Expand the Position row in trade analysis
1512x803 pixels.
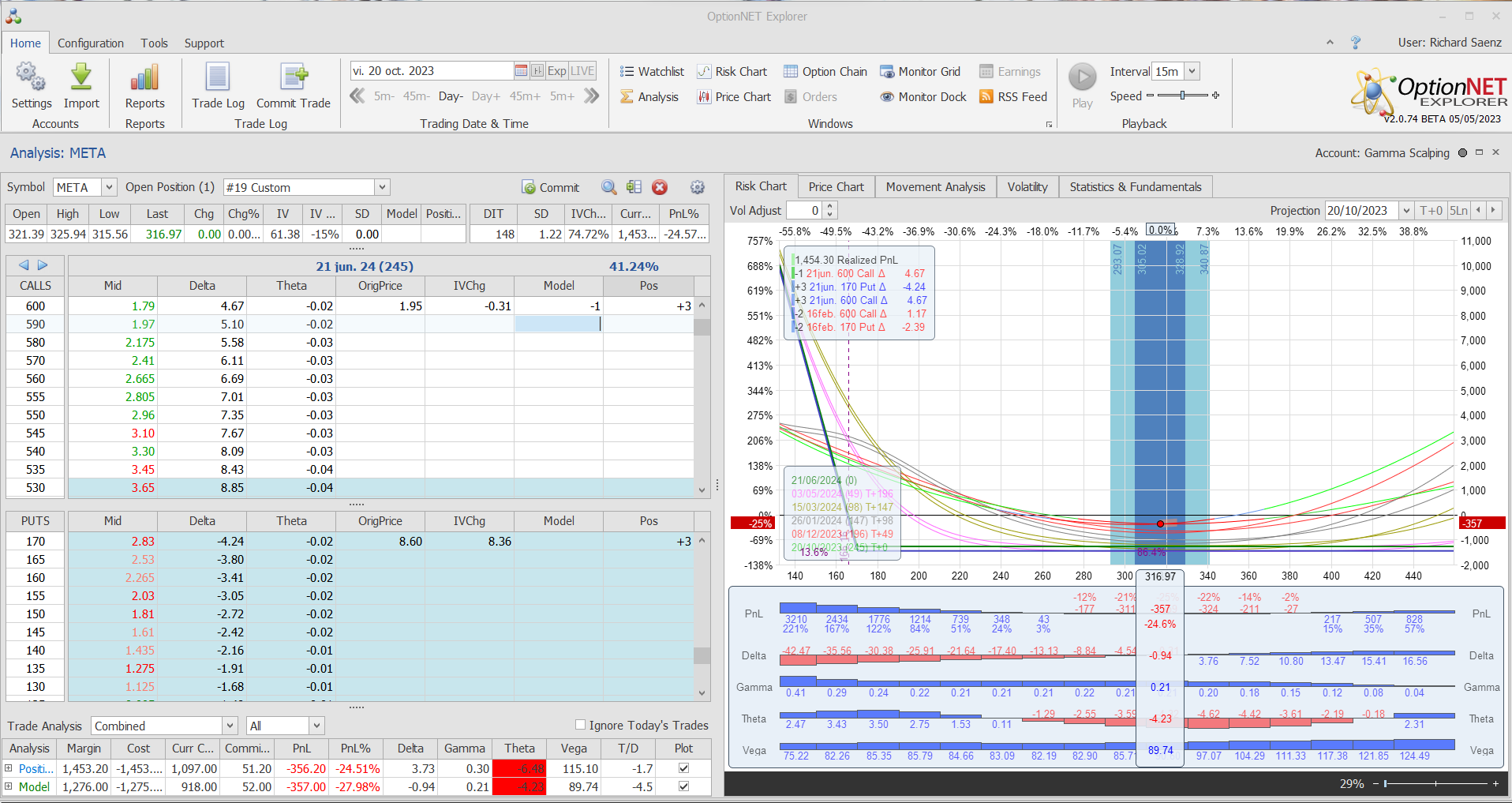click(9, 768)
